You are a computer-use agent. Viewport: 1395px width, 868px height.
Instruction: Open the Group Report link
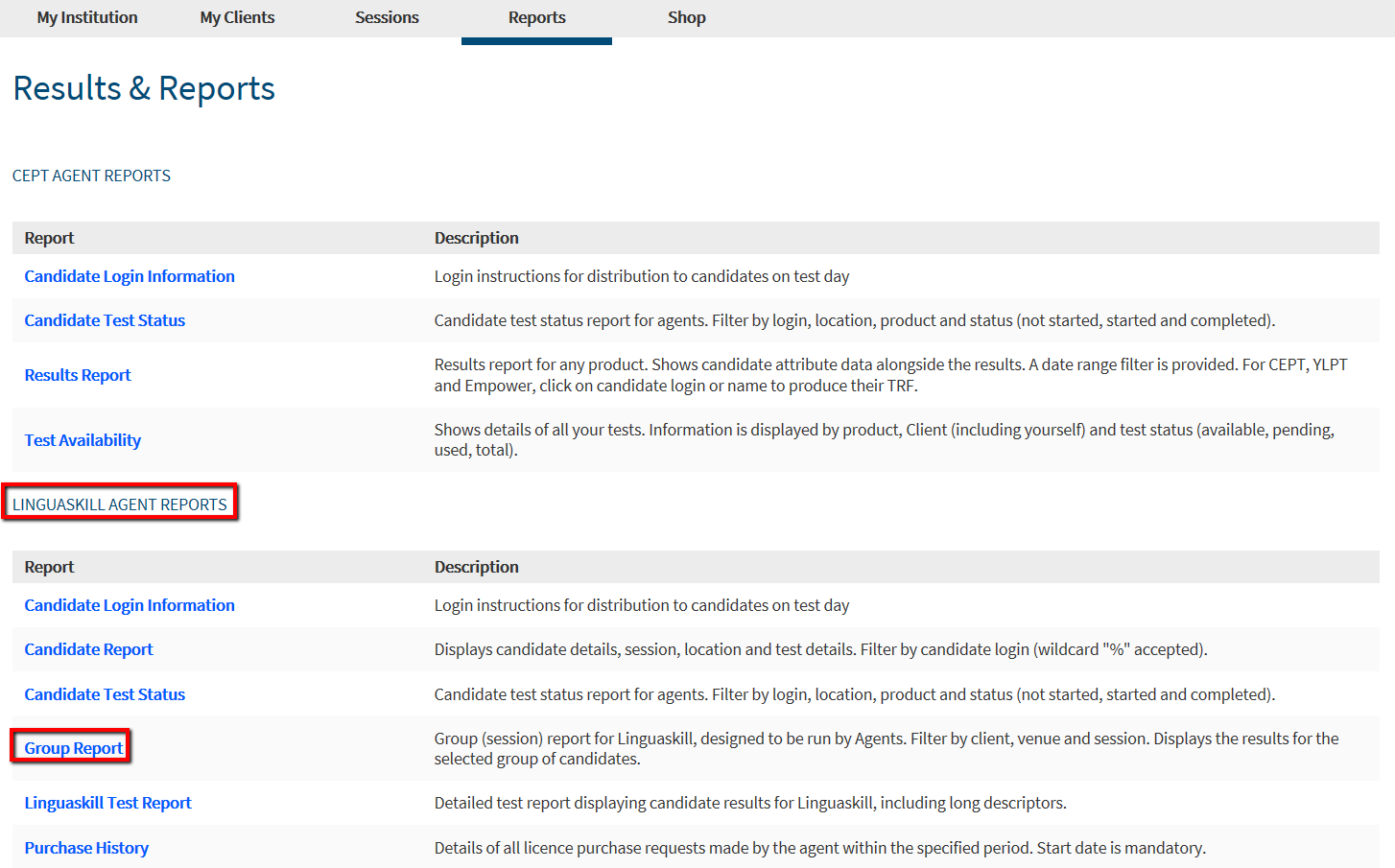tap(74, 748)
